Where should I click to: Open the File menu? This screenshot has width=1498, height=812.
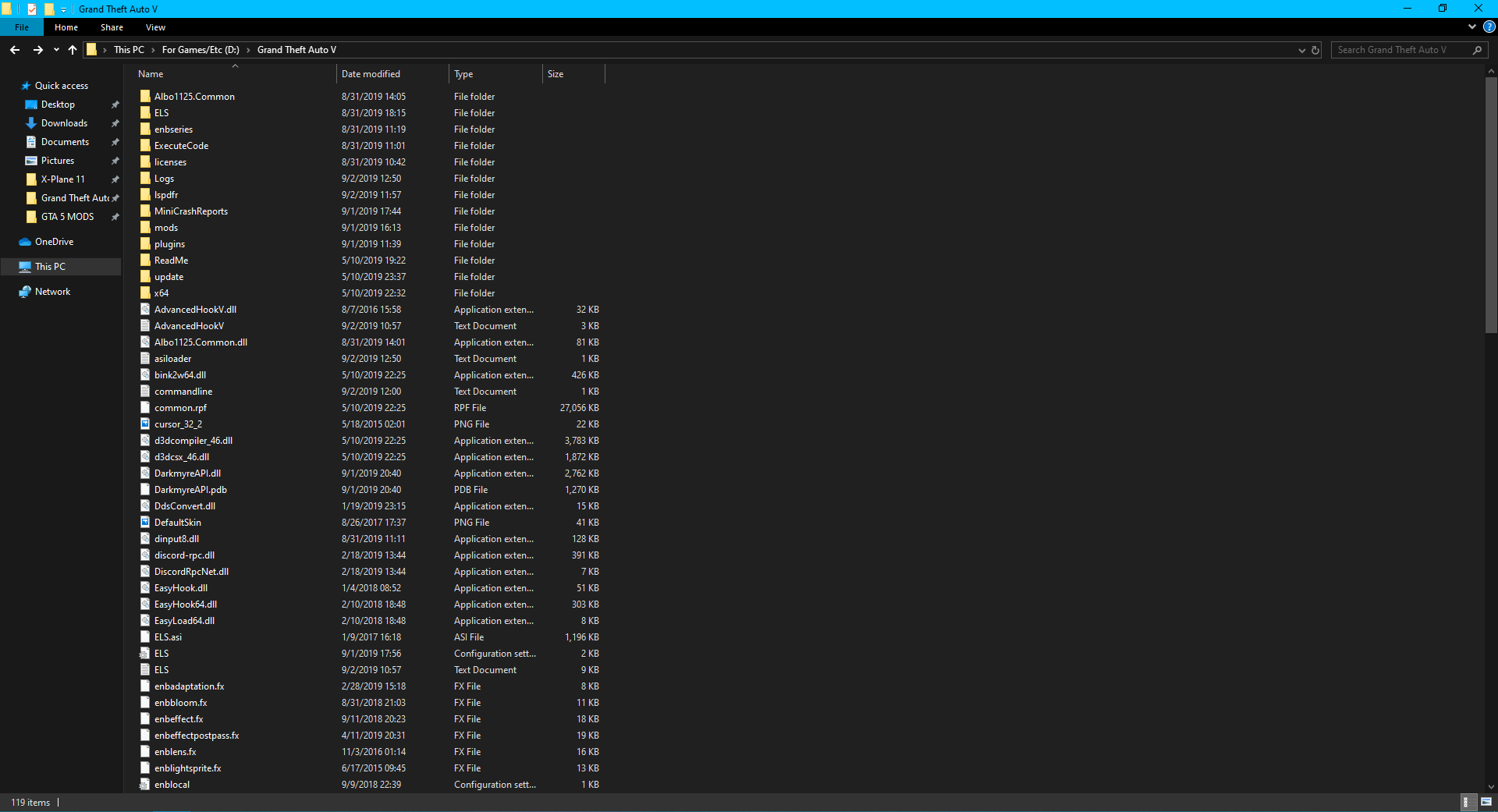[22, 27]
